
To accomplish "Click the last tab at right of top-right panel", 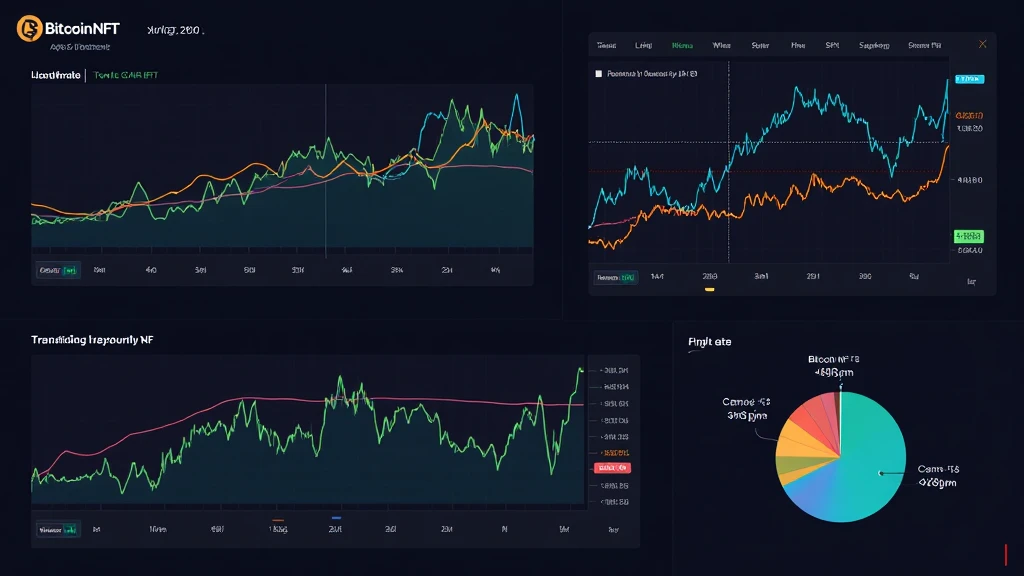I will point(923,45).
